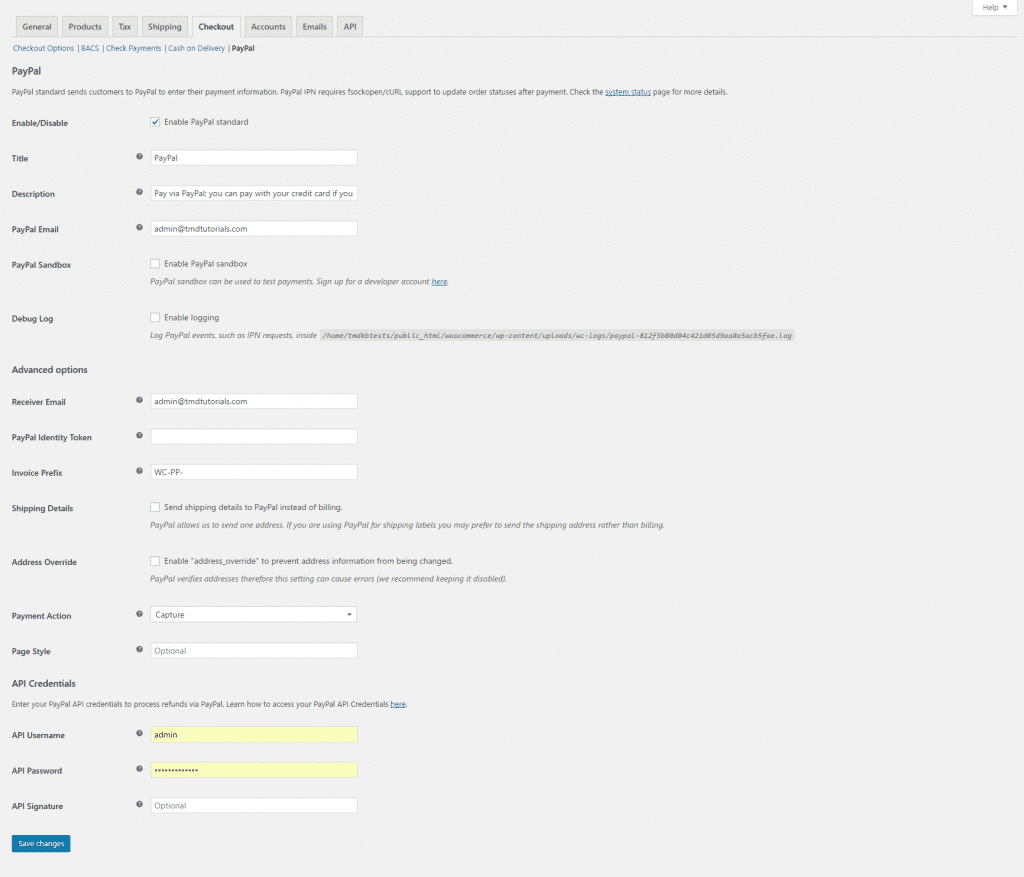Click help icon beside Description field
This screenshot has width=1024, height=877.
(x=139, y=192)
